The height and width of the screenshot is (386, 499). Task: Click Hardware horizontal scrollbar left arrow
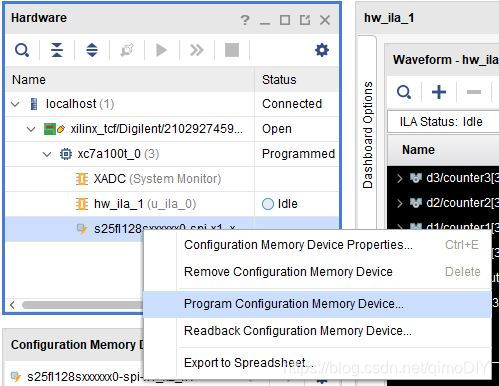pyautogui.click(x=12, y=305)
